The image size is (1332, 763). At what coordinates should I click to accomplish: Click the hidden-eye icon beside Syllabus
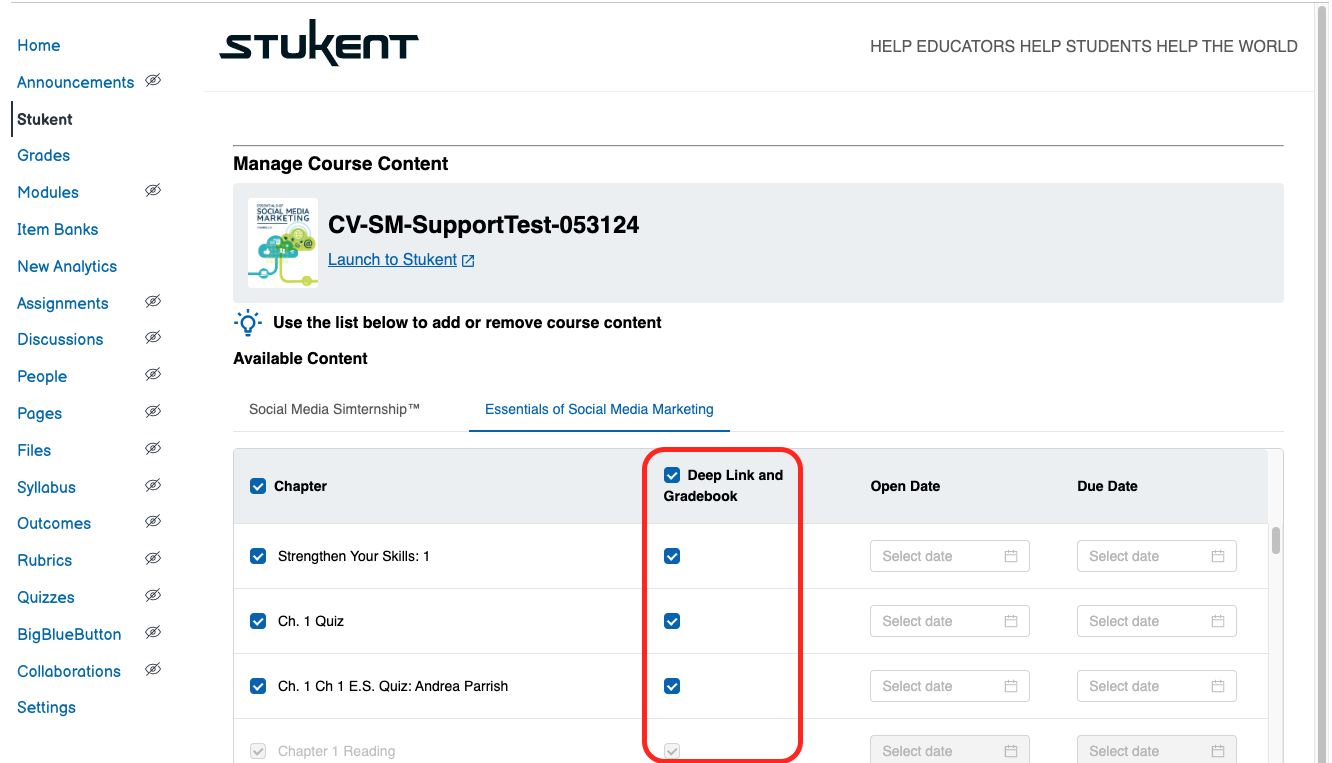coord(153,485)
